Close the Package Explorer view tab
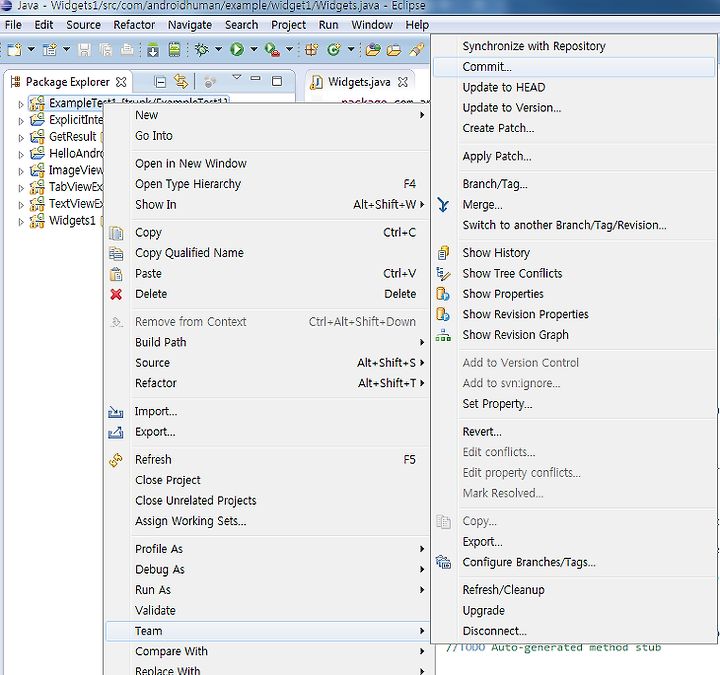This screenshot has width=720, height=675. 121,82
